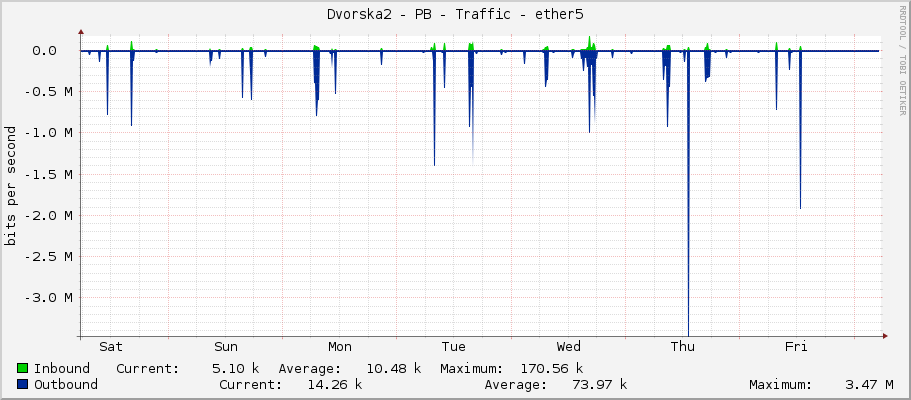Click the tall Thursday outbound traffic spike
The height and width of the screenshot is (400, 911).
click(688, 192)
